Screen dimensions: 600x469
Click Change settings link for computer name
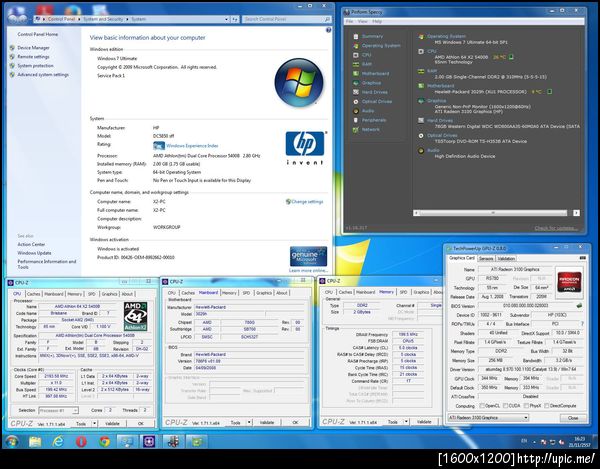(x=307, y=202)
